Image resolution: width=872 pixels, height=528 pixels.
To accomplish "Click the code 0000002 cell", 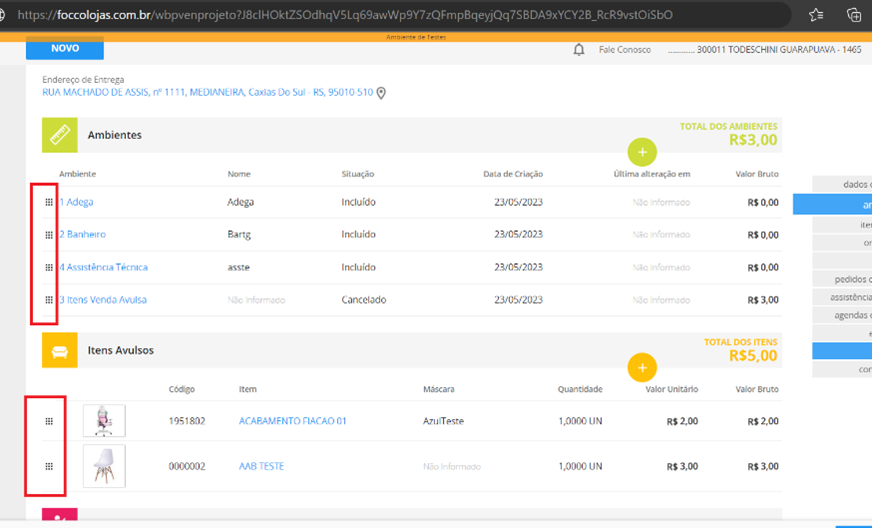I will click(x=187, y=466).
